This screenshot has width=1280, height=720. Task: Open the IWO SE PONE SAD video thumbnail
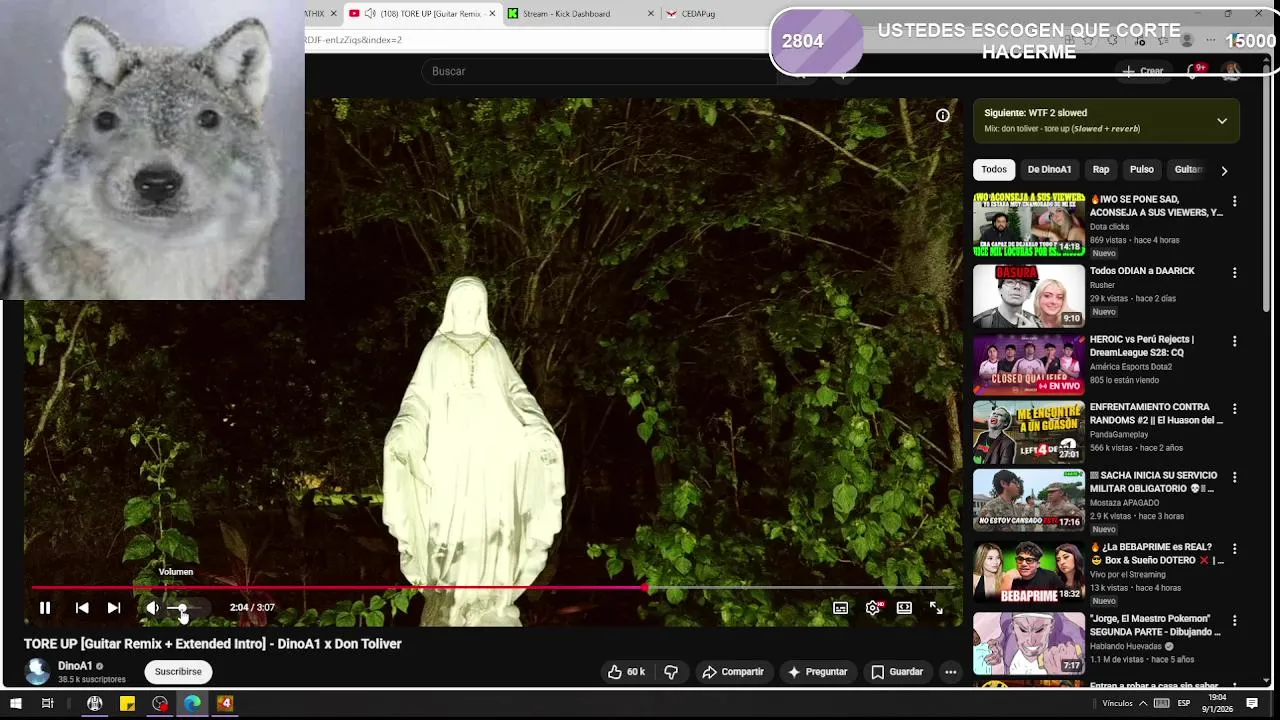[x=1029, y=225]
